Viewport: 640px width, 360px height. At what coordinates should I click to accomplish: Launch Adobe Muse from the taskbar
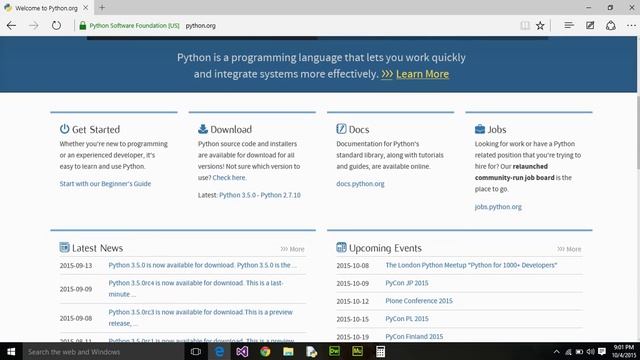357,351
